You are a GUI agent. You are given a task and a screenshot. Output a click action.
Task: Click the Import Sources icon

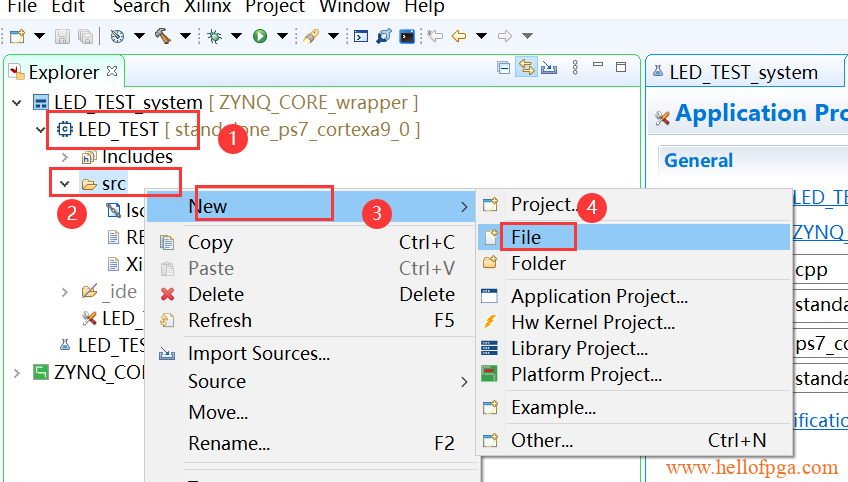pyautogui.click(x=167, y=354)
